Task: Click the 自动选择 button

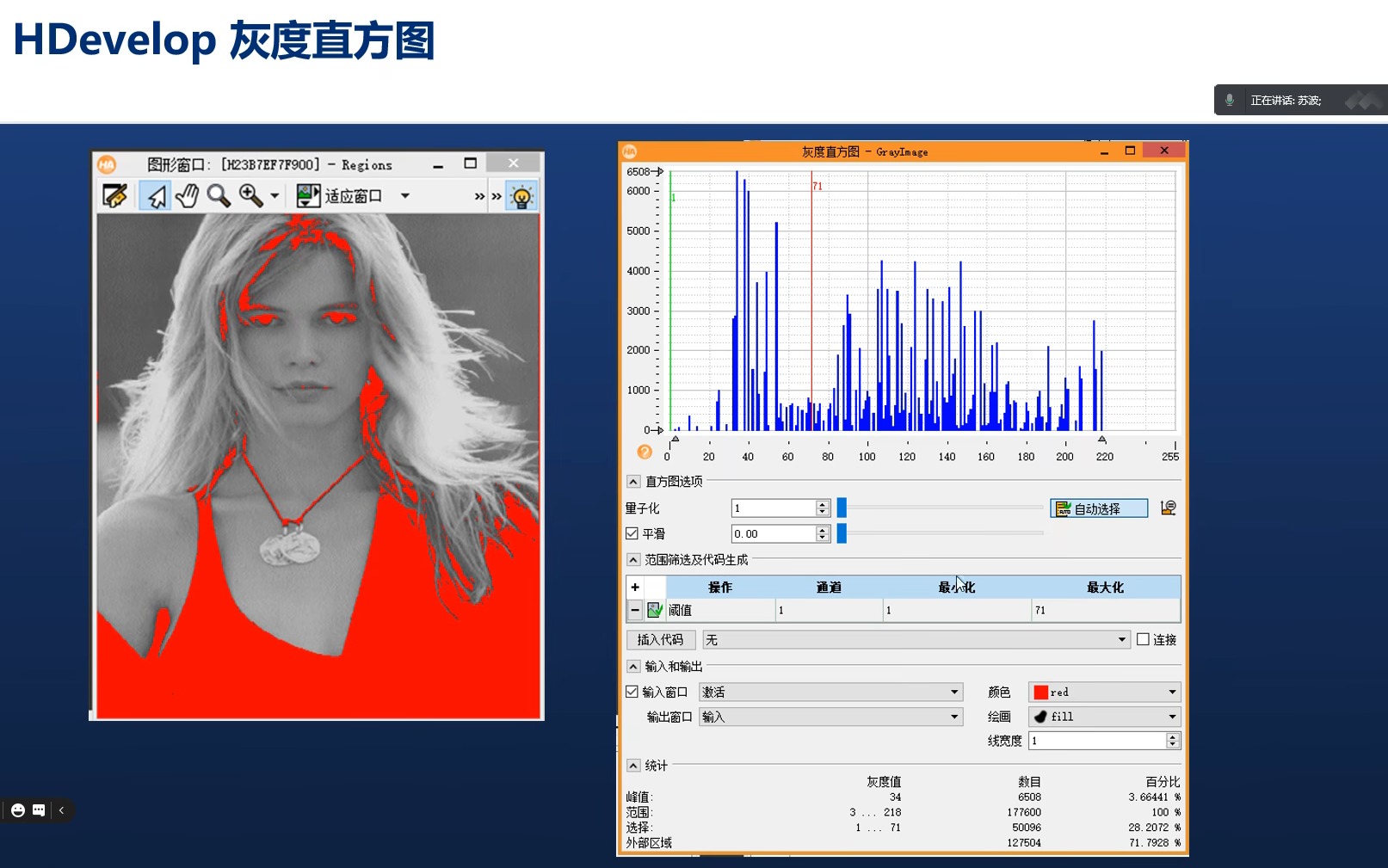Action: [x=1099, y=508]
